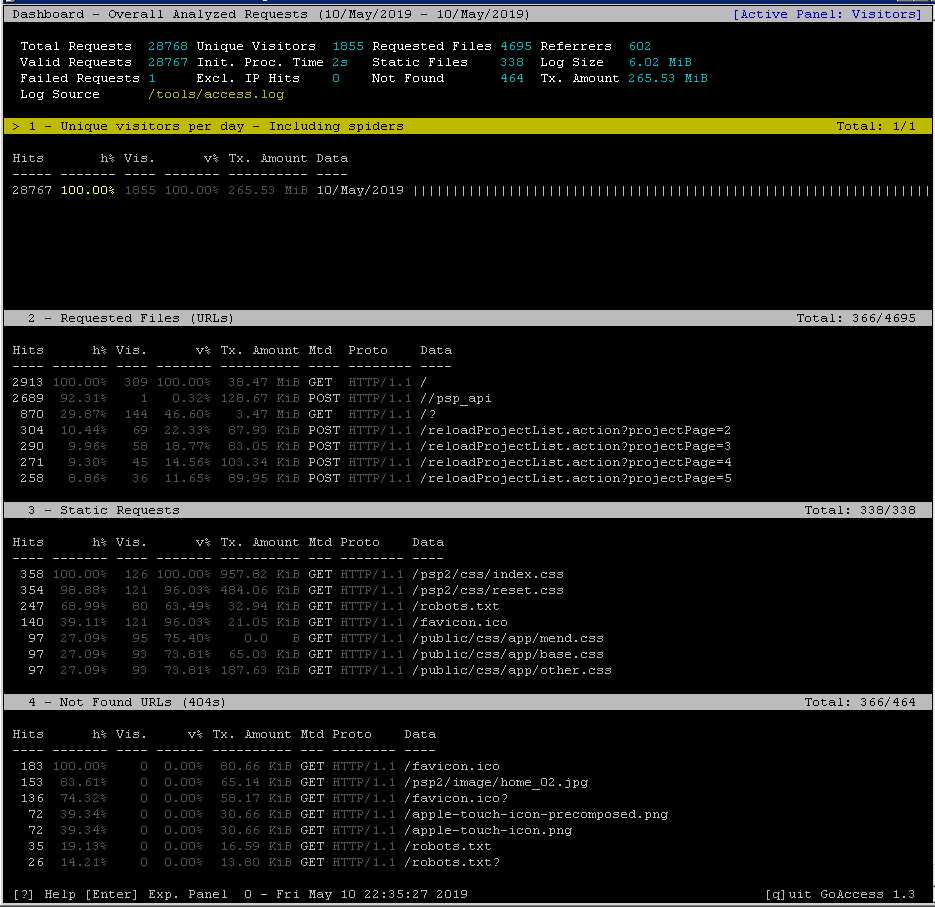The width and height of the screenshot is (935, 907).
Task: Click hits value 2913 in Requested Files
Action: point(27,382)
